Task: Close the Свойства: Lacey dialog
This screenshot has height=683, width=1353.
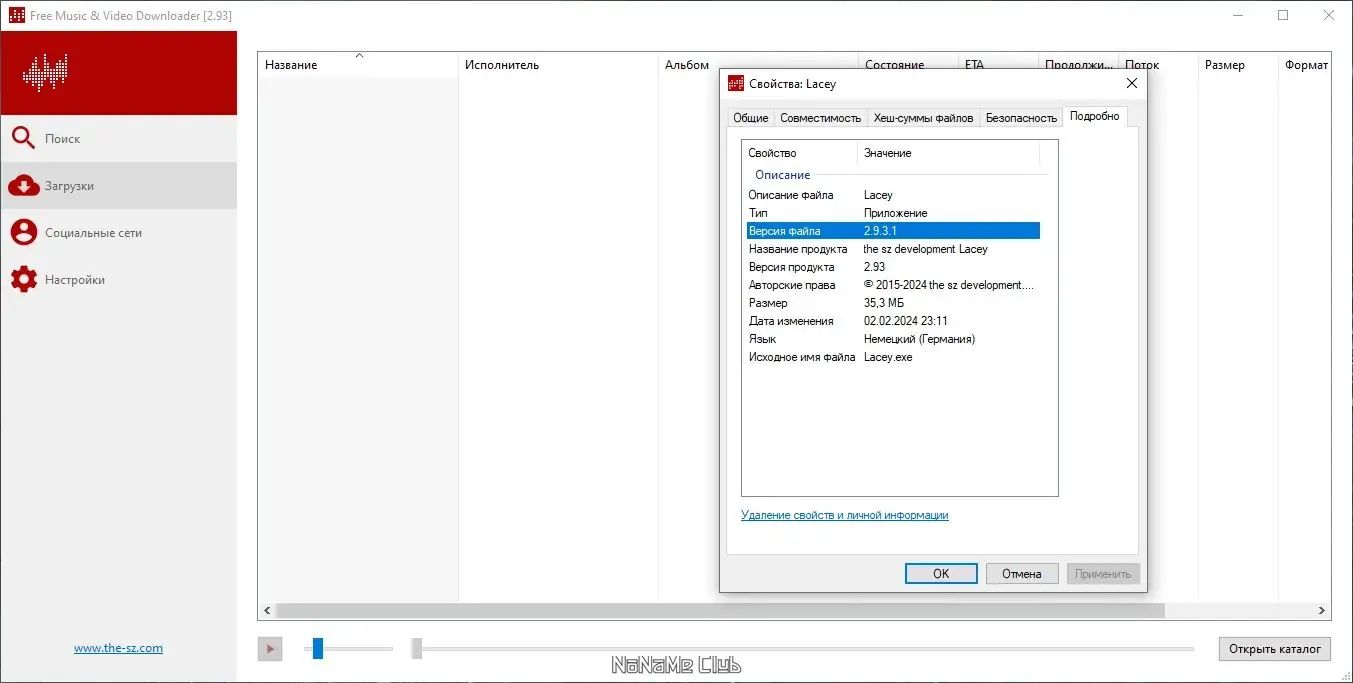Action: point(1132,84)
